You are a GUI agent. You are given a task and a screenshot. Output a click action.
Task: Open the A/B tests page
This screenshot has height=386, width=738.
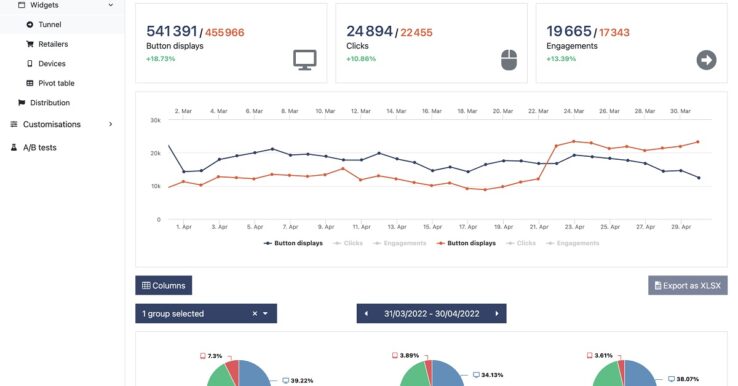click(x=40, y=148)
